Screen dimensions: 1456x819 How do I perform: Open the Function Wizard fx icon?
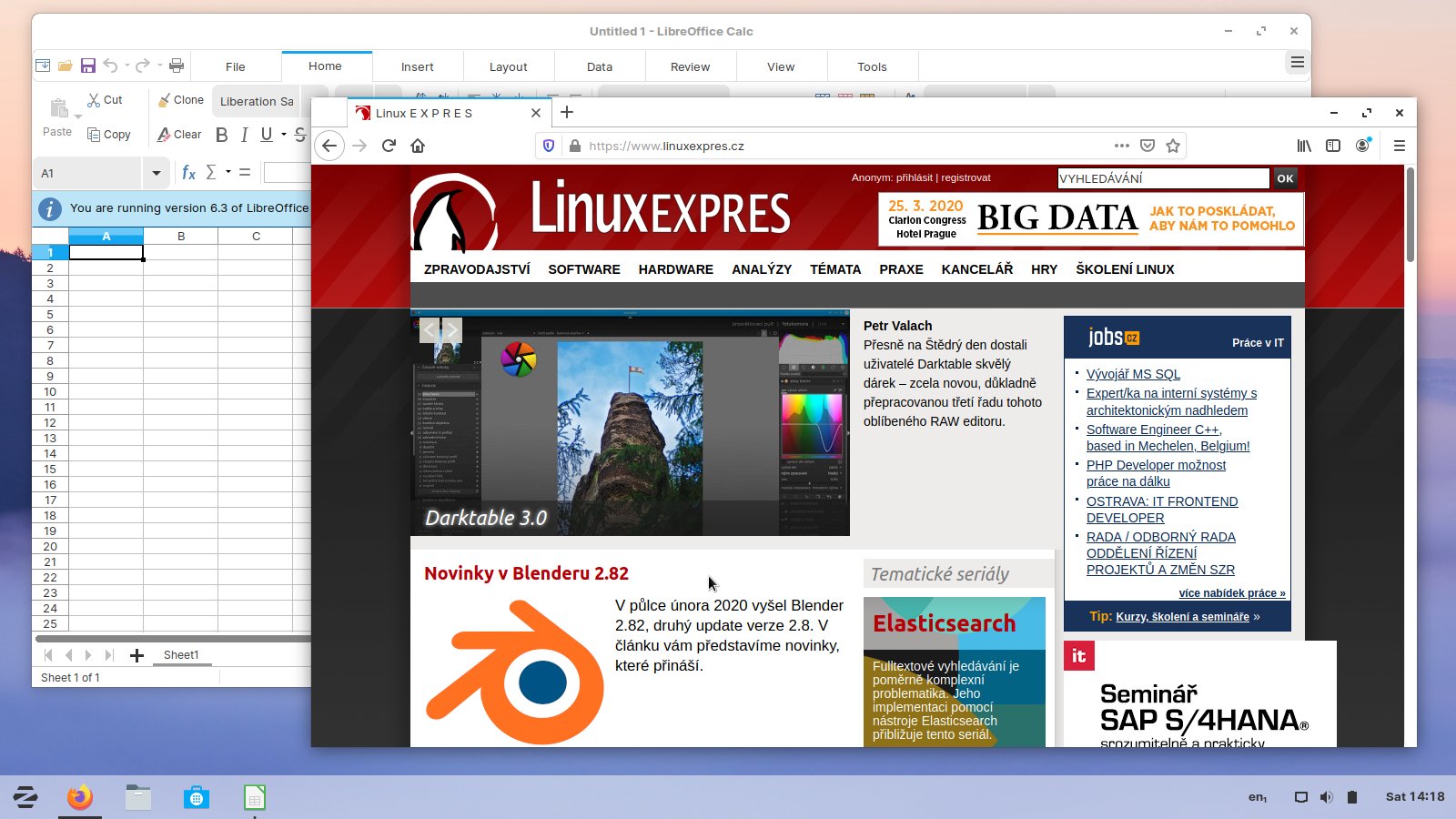pyautogui.click(x=188, y=172)
